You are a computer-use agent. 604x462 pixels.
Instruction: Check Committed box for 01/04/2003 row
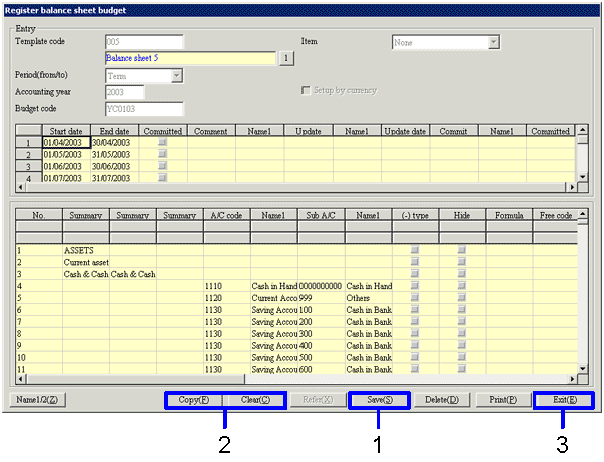tap(162, 143)
